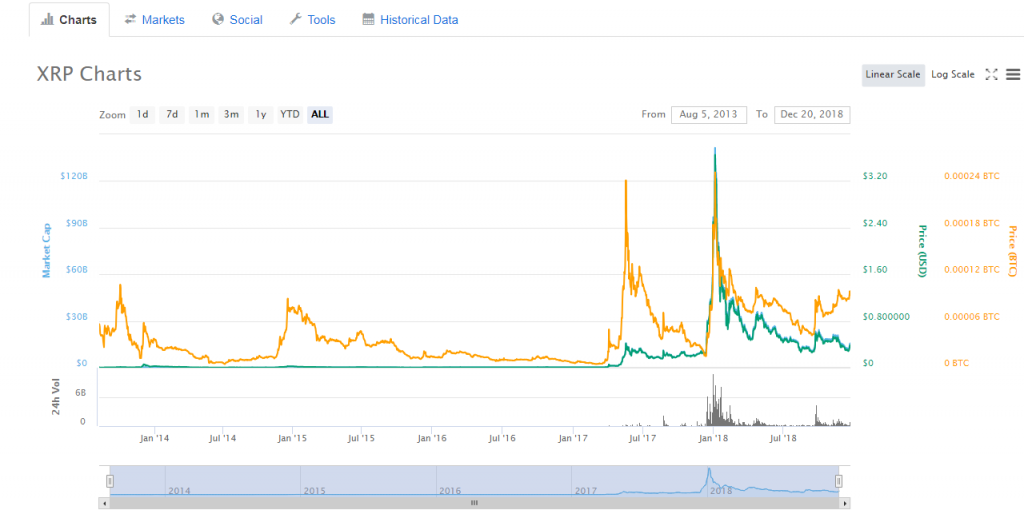Click the XRP Charts heading
The width and height of the screenshot is (1024, 510).
click(x=89, y=74)
